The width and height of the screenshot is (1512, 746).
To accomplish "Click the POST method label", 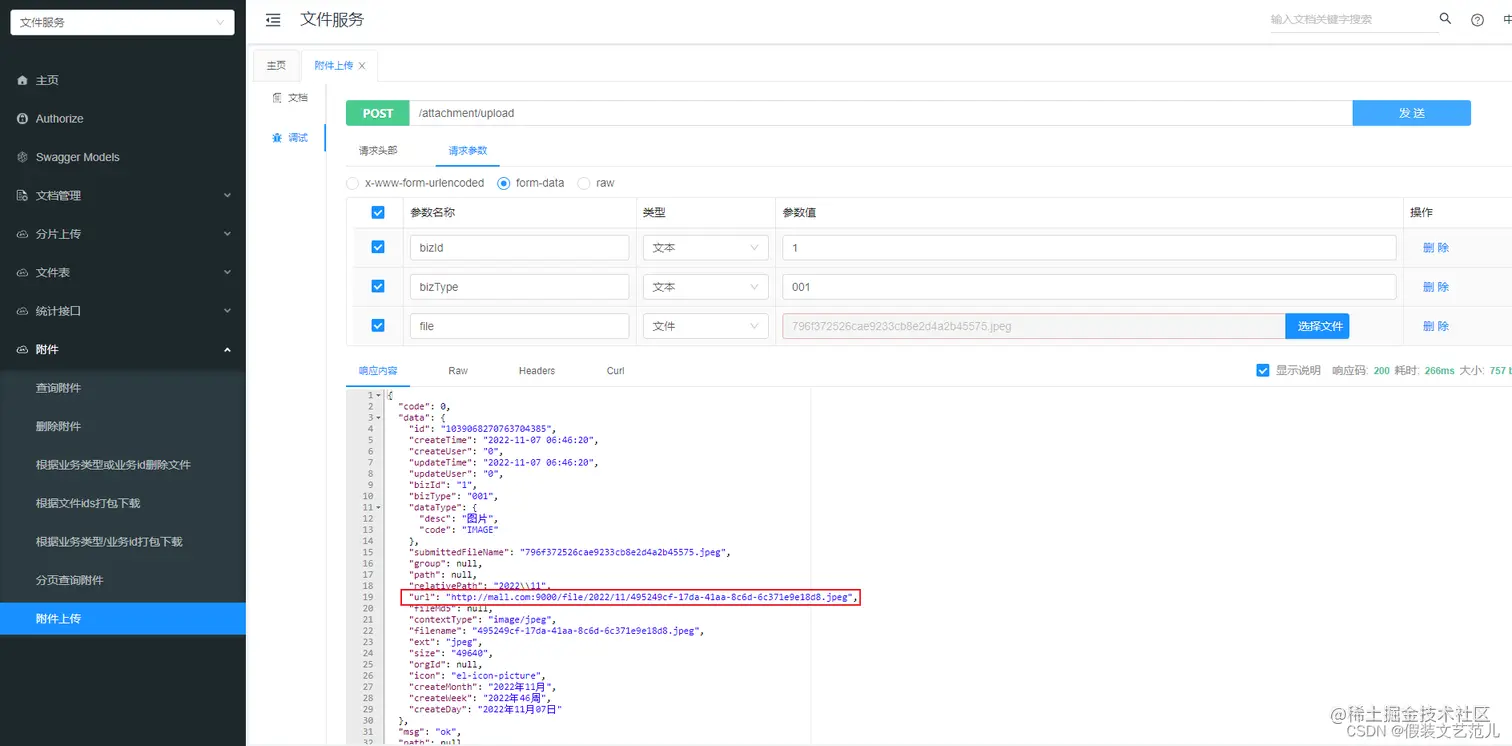I will (x=378, y=113).
